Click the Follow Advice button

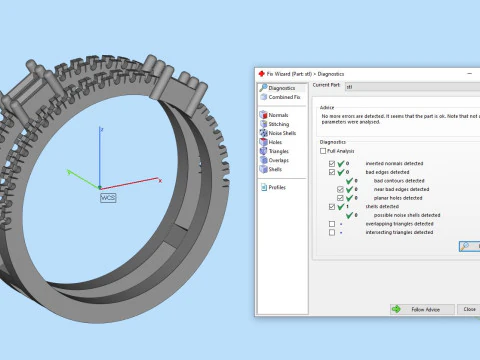(x=422, y=309)
